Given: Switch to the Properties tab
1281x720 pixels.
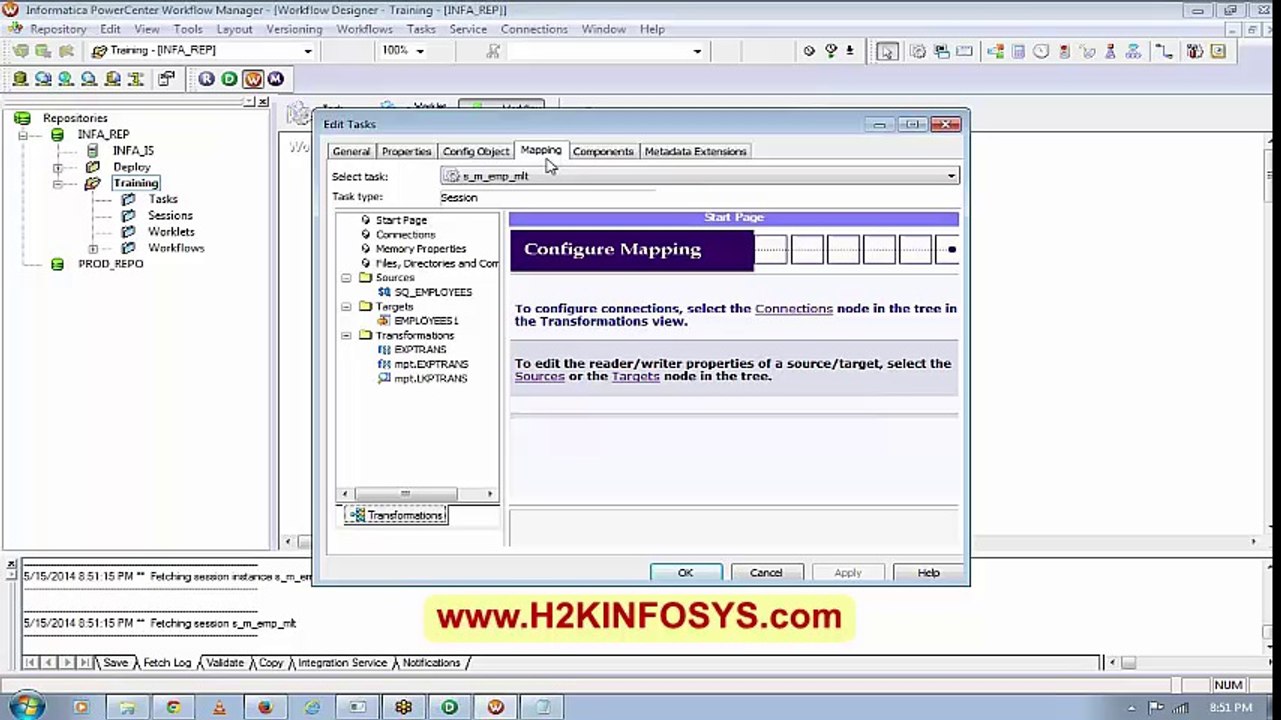Looking at the screenshot, I should point(406,151).
